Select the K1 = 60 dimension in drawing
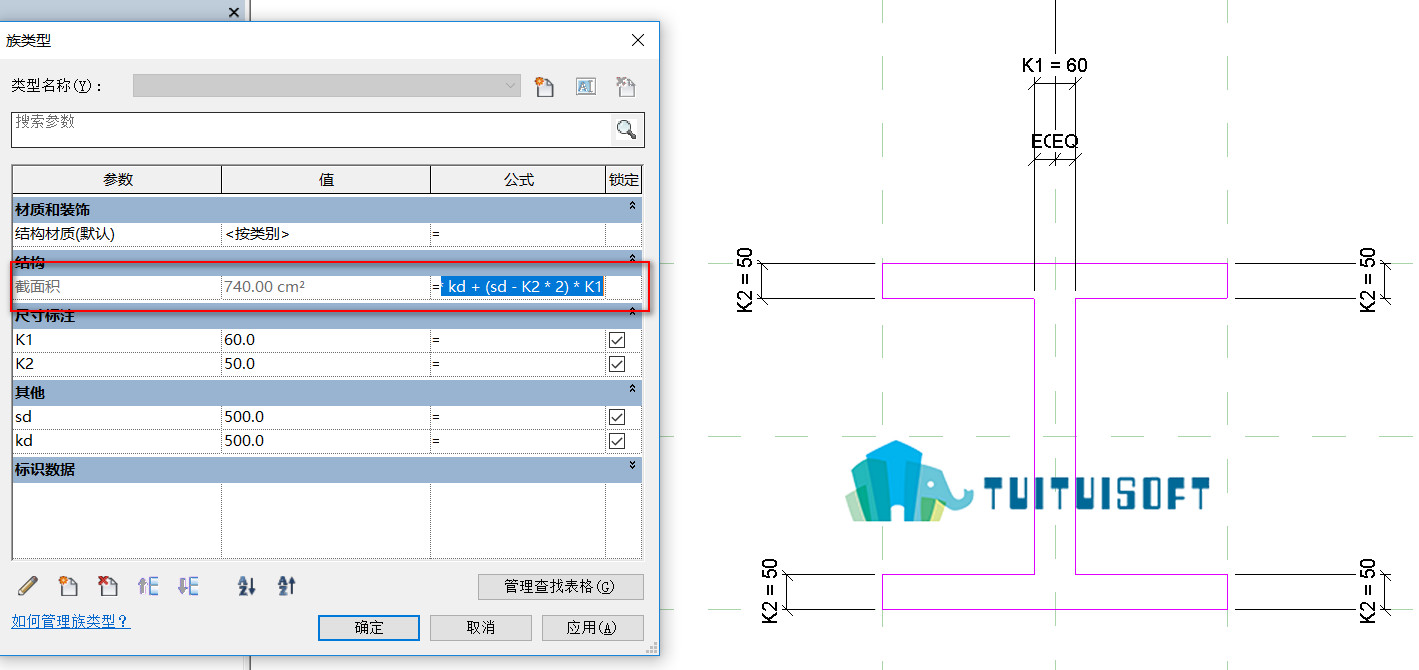 1054,66
